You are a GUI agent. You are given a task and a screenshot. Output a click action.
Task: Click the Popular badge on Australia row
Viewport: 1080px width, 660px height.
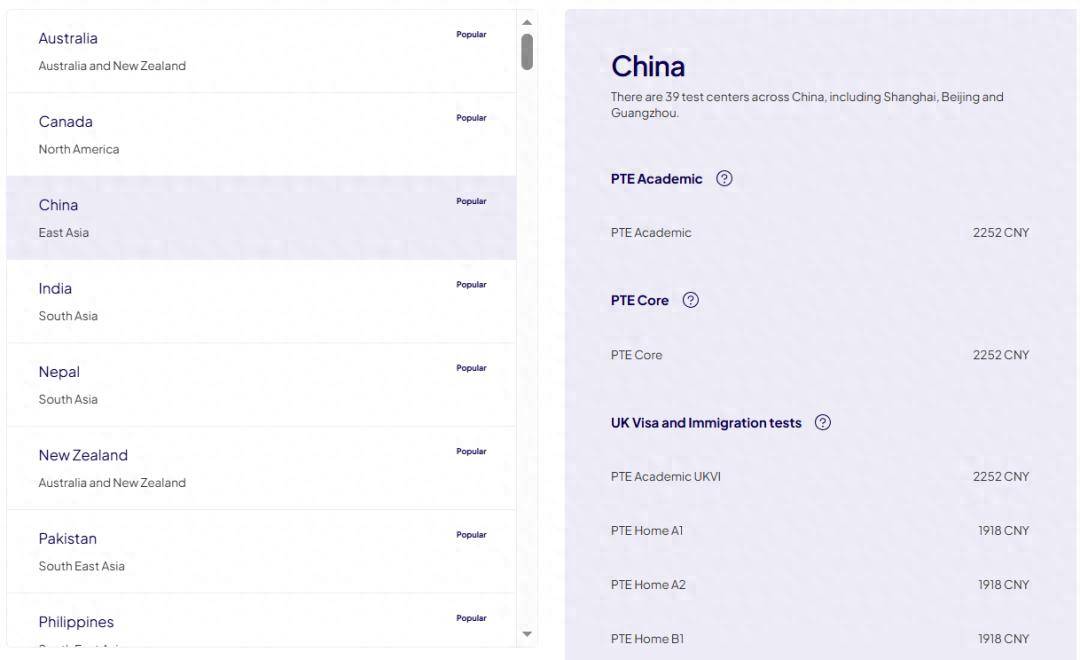coord(471,34)
